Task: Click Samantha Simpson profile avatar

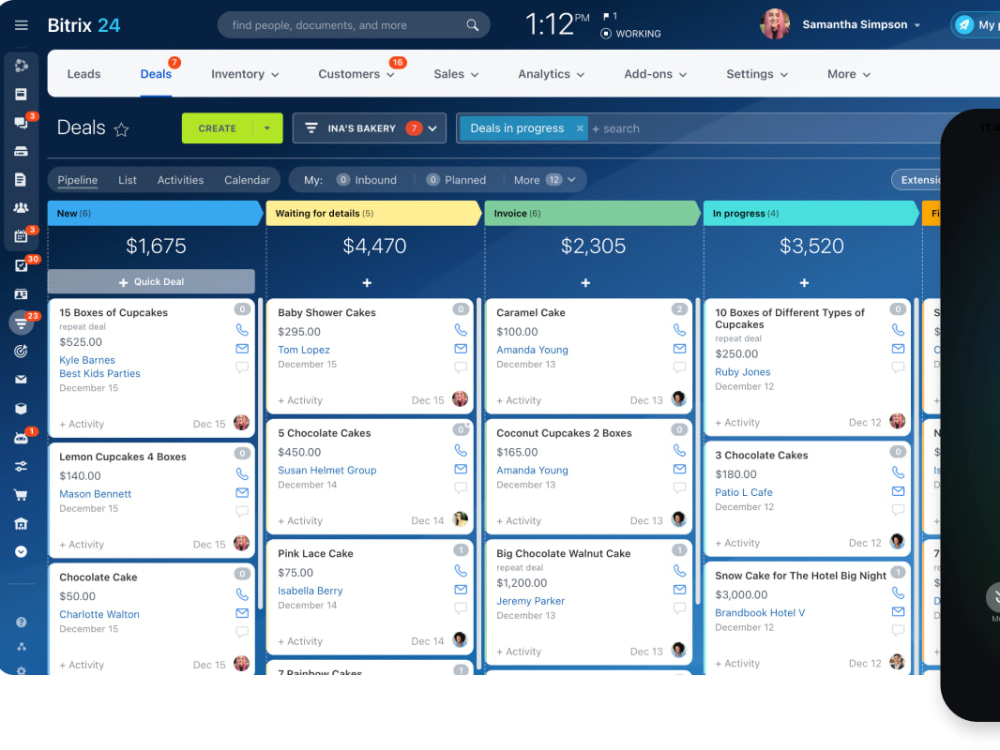Action: 775,24
